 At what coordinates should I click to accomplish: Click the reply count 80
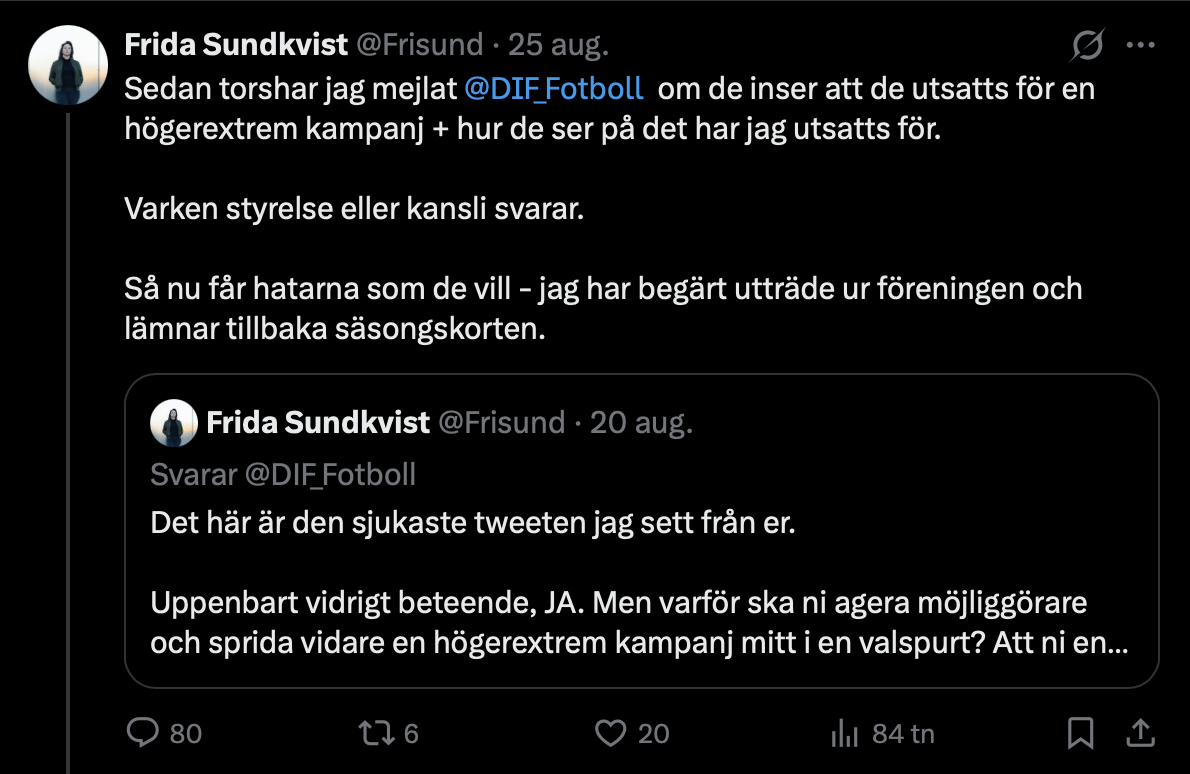click(186, 734)
